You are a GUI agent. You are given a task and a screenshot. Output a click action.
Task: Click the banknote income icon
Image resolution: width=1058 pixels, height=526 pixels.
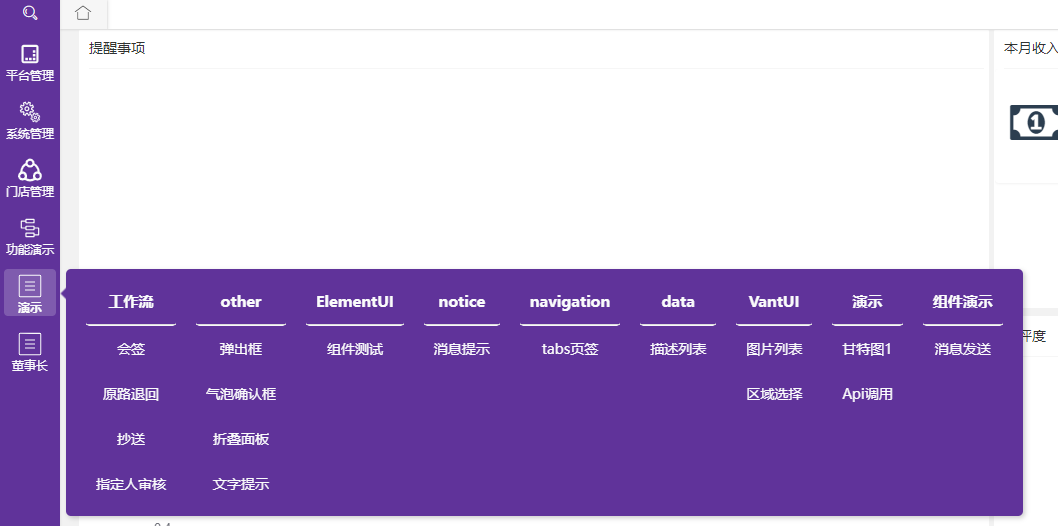[x=1034, y=123]
